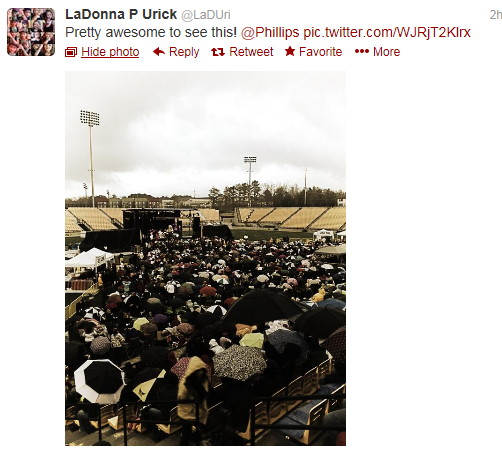Open the tweet's timestamp
Screen dimensions: 502x452
496,15
